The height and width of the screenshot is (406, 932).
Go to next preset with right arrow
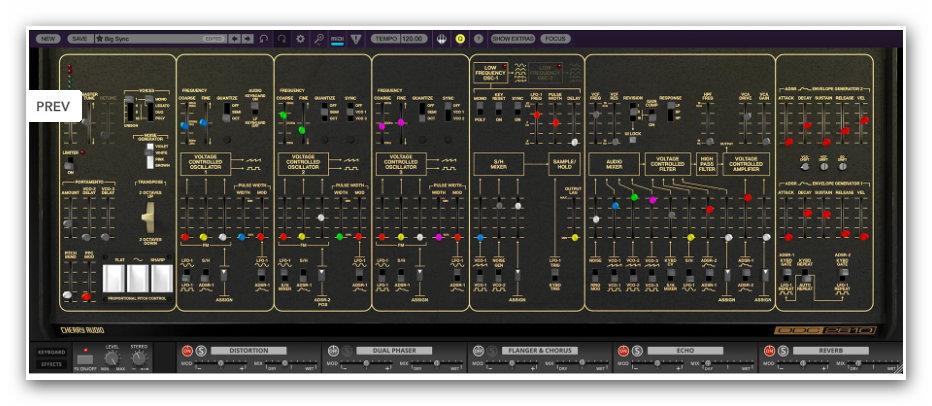pos(247,39)
